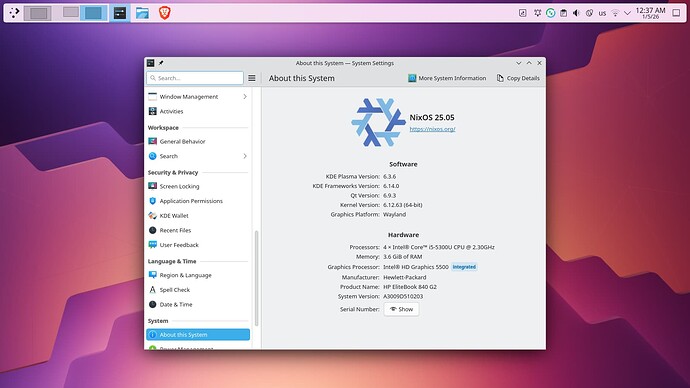
Task: Click the More System Information button
Action: point(447,78)
